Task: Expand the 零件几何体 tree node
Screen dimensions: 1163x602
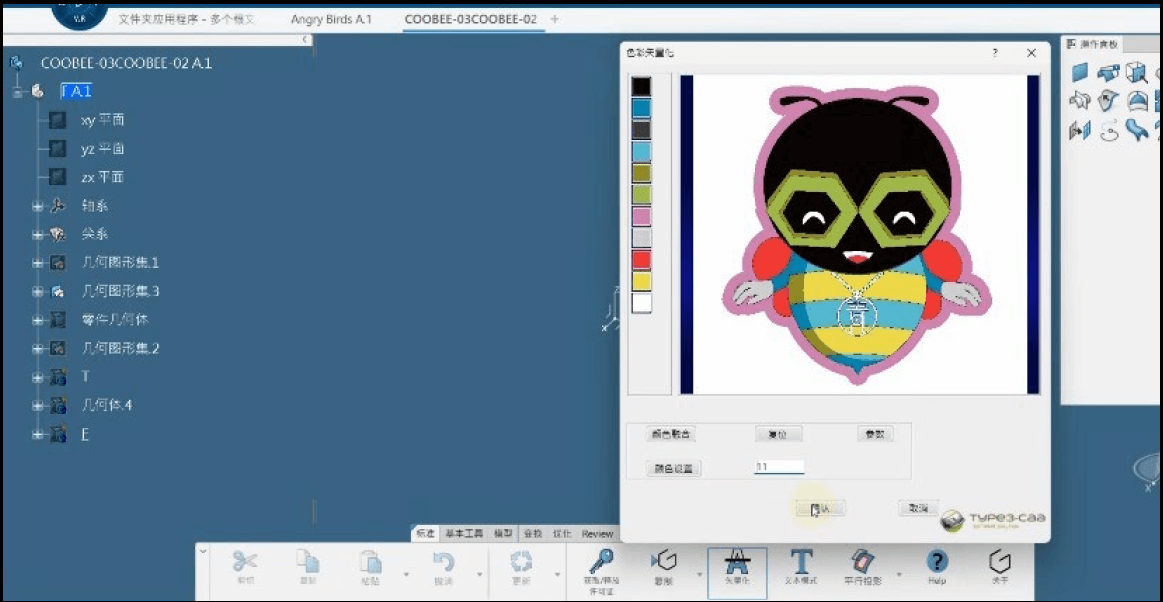Action: point(37,320)
